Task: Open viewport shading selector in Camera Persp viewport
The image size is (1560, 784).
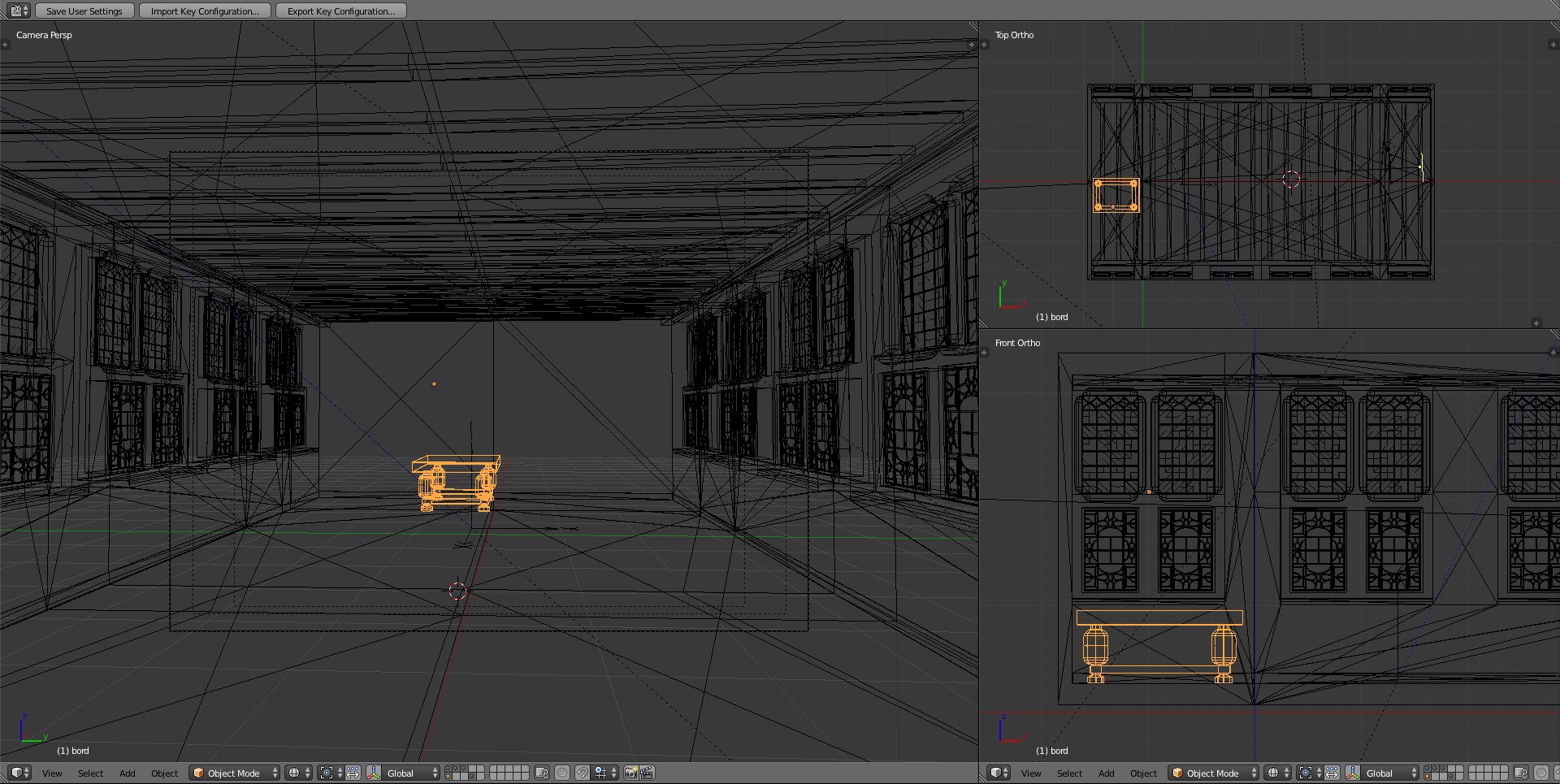Action: tap(298, 773)
